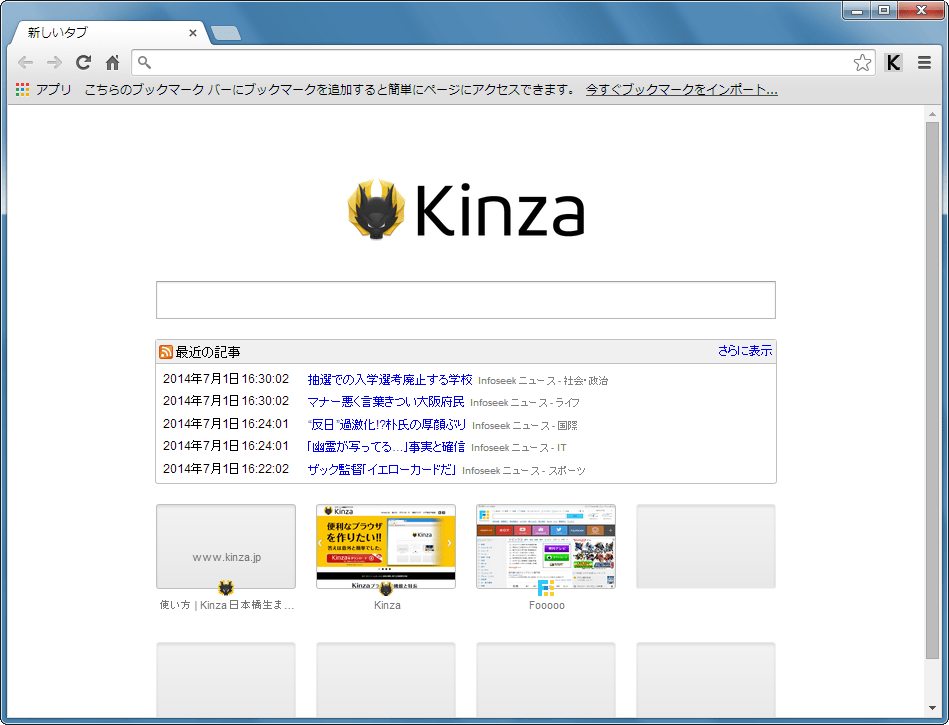Open the Fooooo site thumbnail
Screen dimensions: 949x725
point(546,546)
